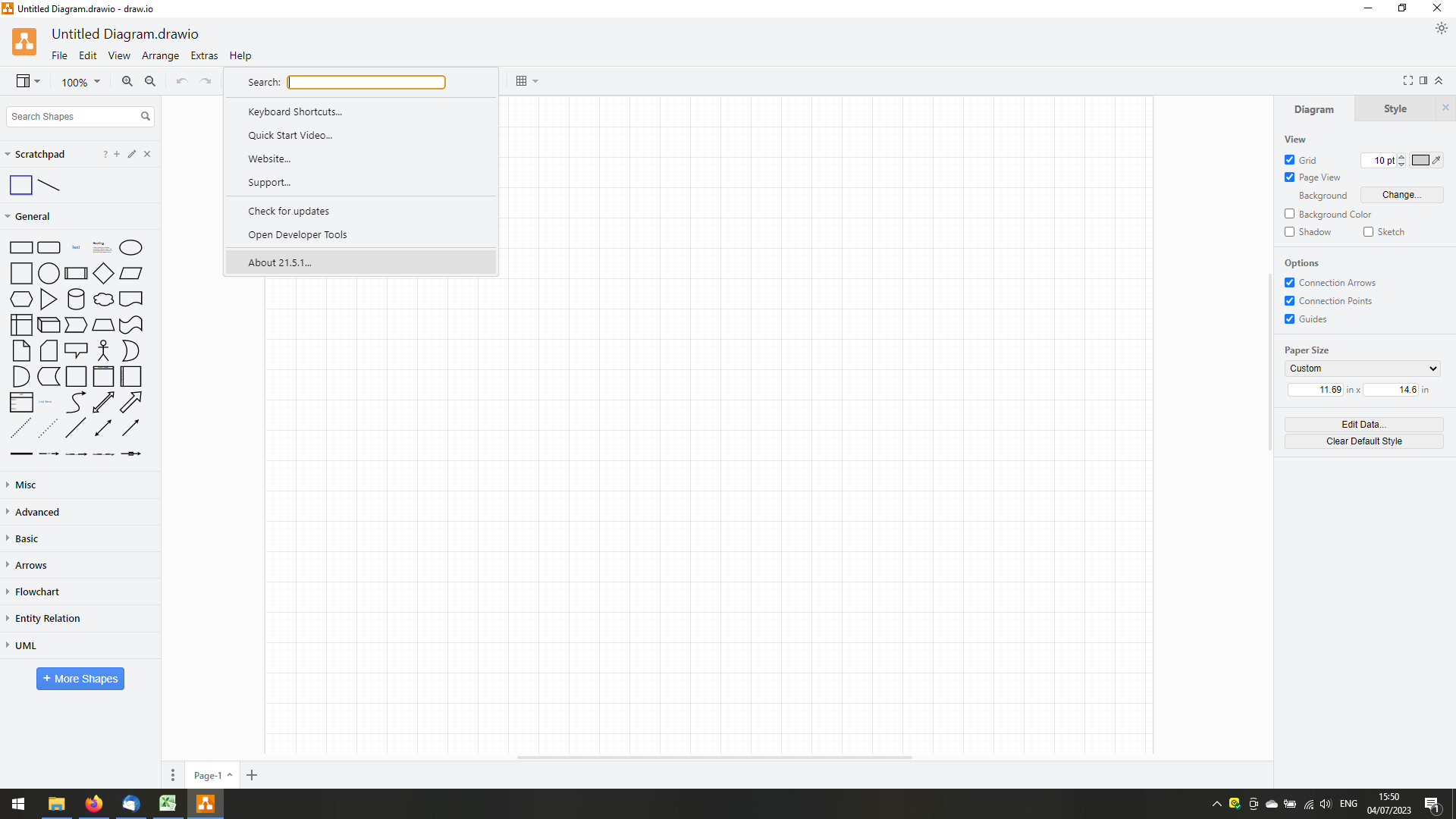Select Check for updates menu item
This screenshot has width=1456, height=819.
coord(288,210)
